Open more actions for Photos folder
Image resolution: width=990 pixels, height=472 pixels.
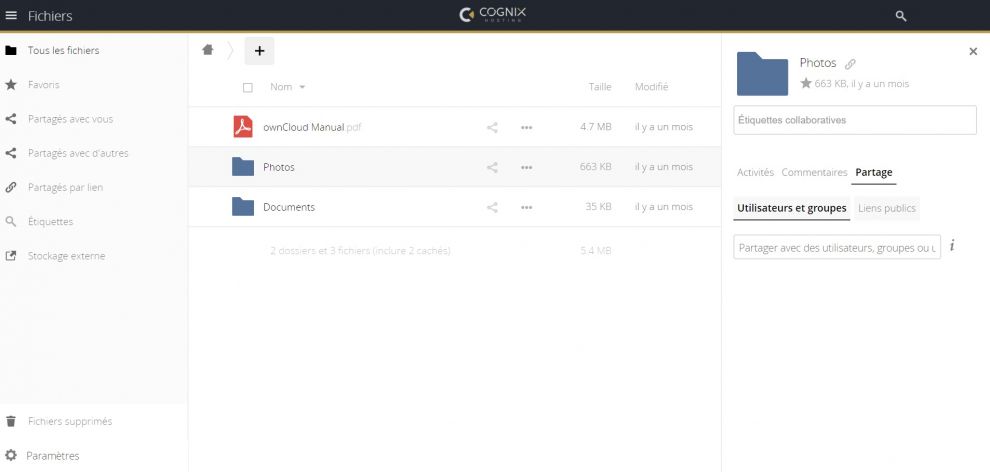[x=527, y=168]
